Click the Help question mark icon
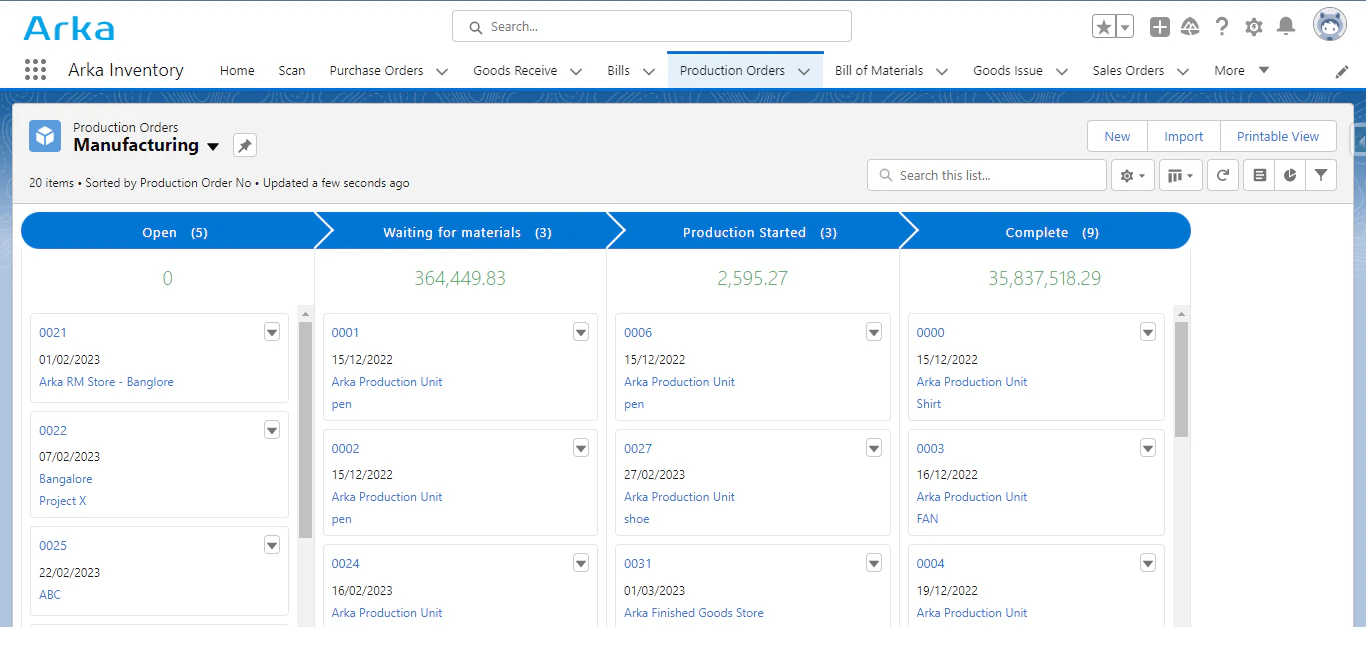This screenshot has height=664, width=1366. tap(1222, 27)
